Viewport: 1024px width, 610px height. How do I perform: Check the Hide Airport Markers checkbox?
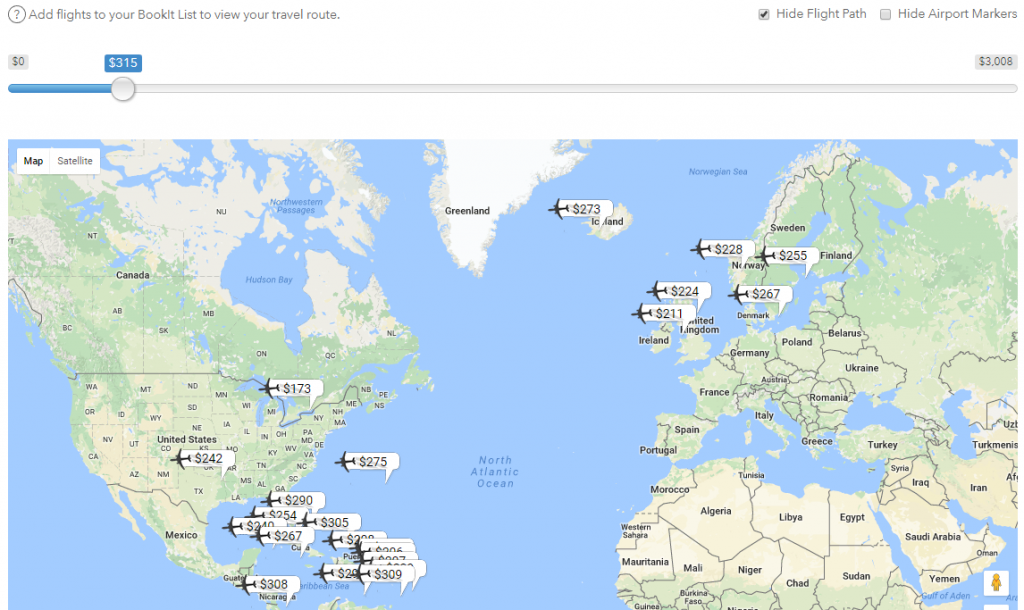[x=885, y=14]
